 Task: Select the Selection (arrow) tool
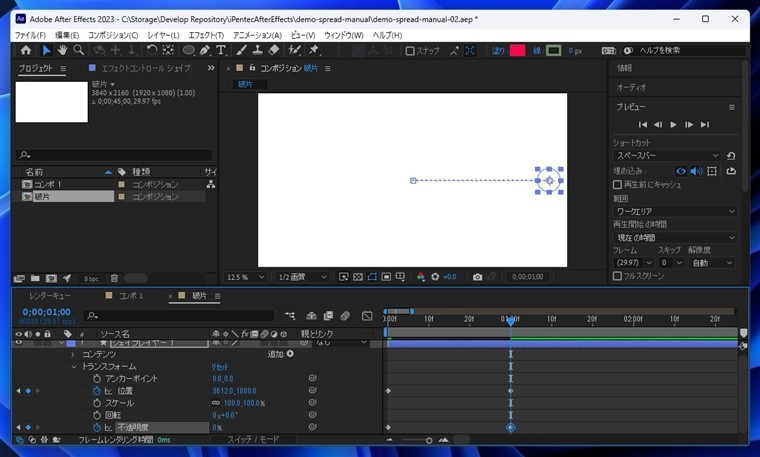pyautogui.click(x=46, y=50)
